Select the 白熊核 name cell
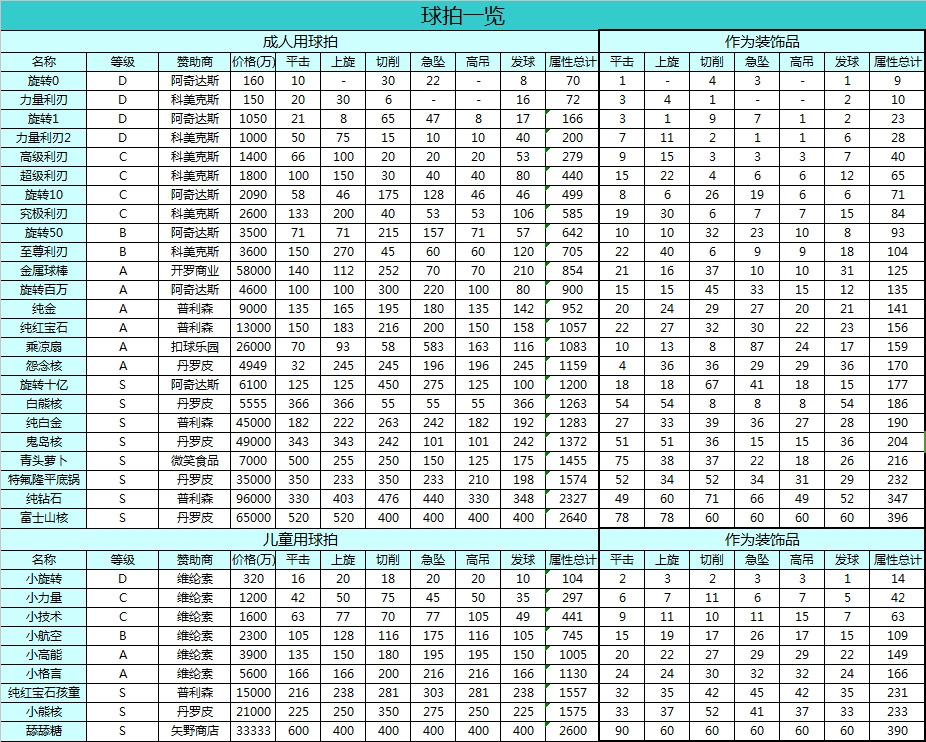 pyautogui.click(x=44, y=403)
